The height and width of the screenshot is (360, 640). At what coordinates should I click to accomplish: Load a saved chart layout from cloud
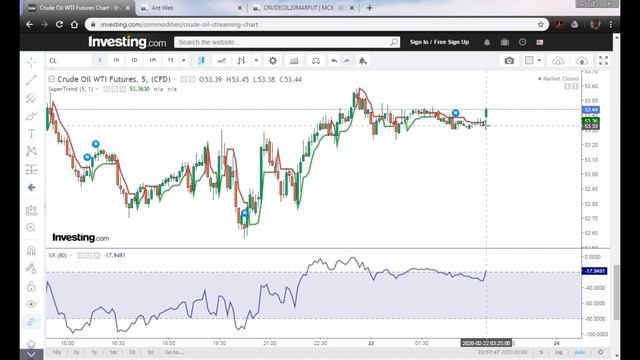[558, 61]
